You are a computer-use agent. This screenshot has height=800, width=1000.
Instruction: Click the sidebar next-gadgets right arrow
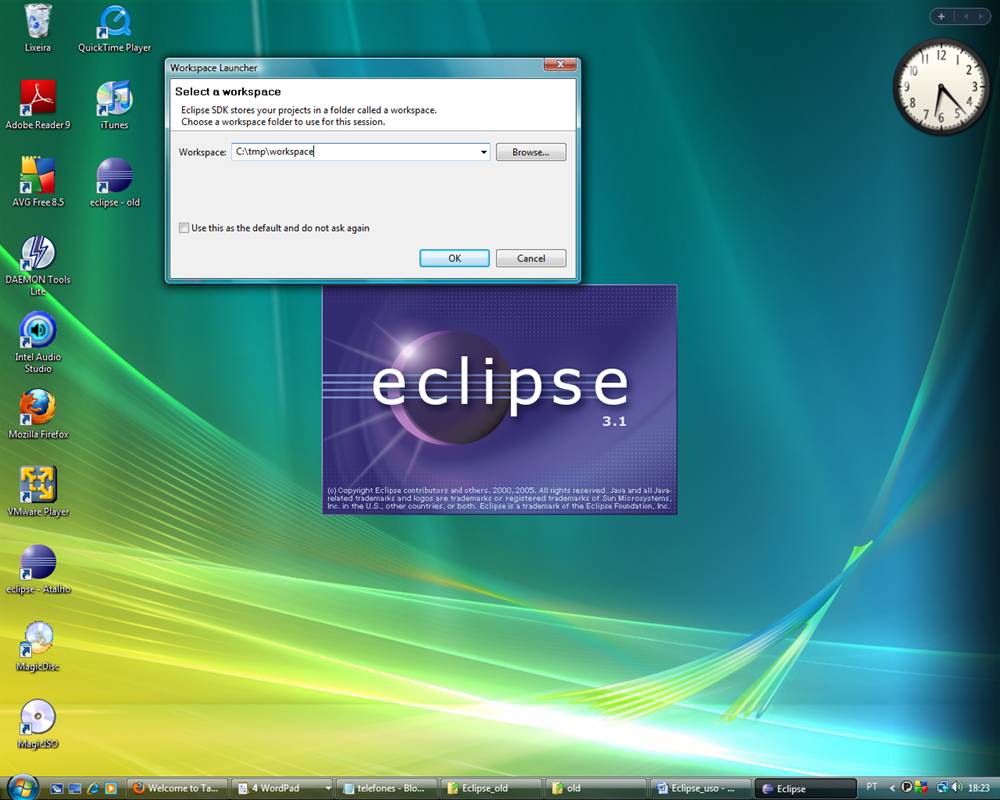[x=980, y=17]
